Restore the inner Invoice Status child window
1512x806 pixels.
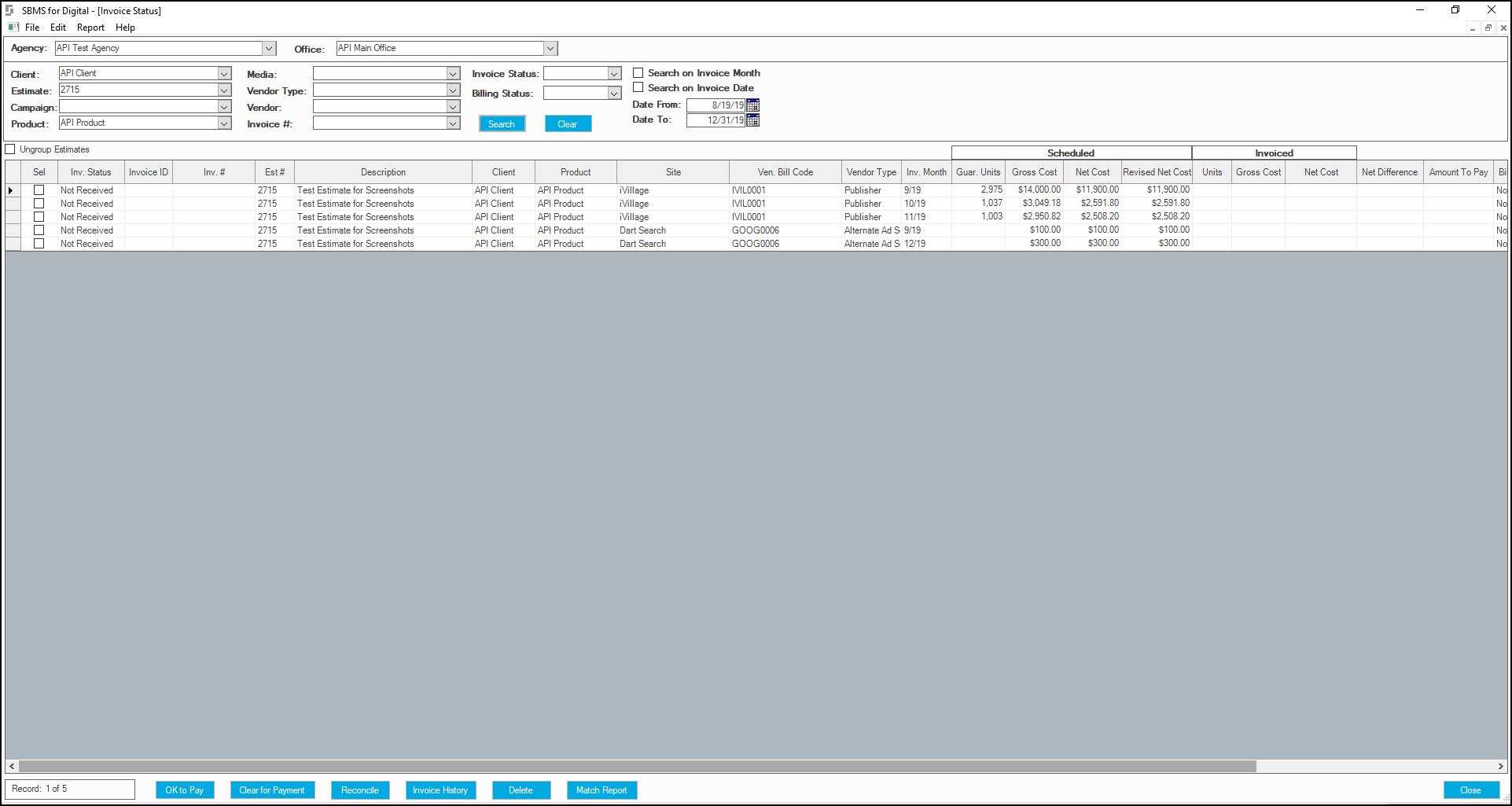pos(1488,28)
